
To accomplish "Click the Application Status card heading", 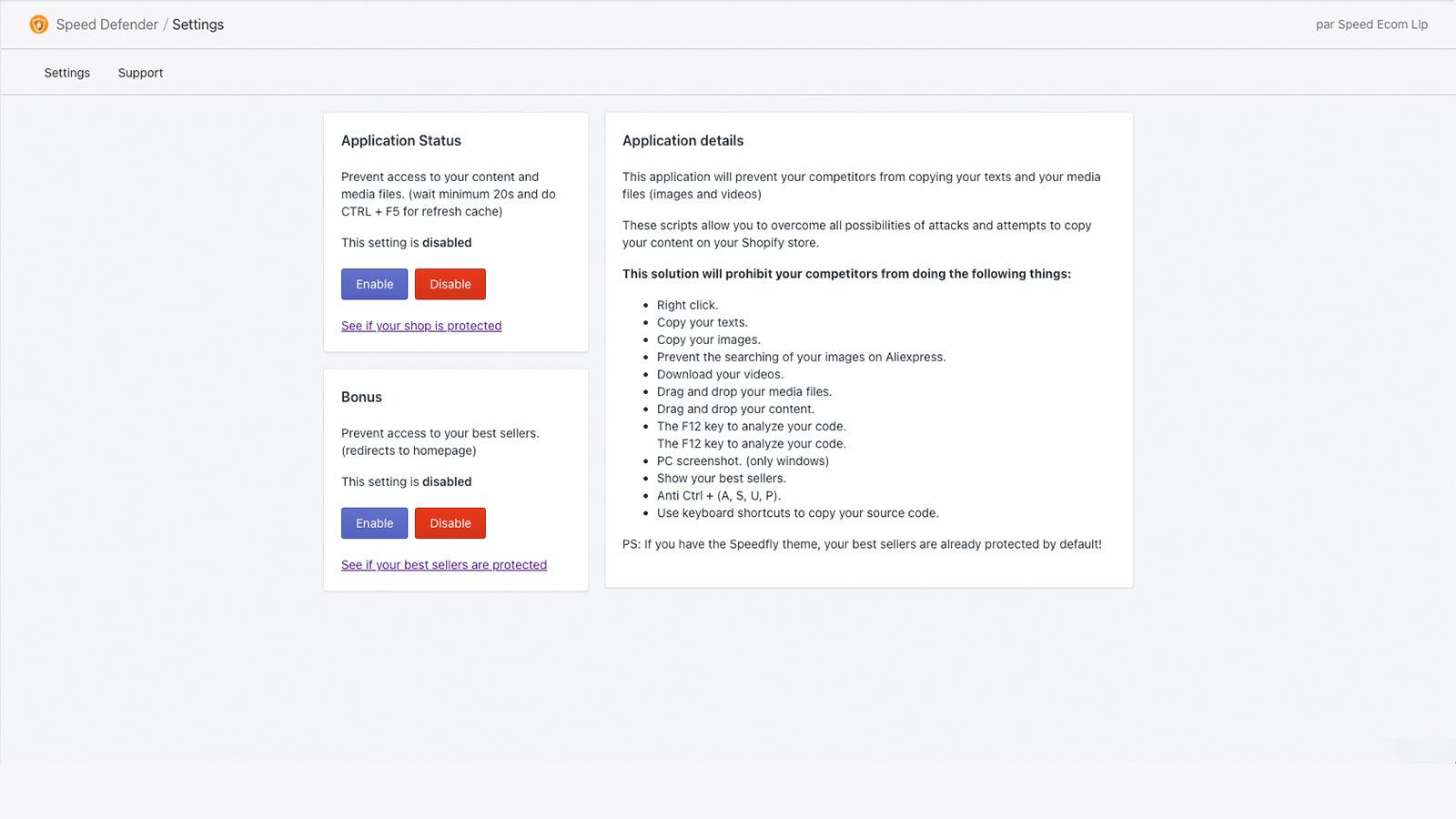I will click(x=401, y=141).
